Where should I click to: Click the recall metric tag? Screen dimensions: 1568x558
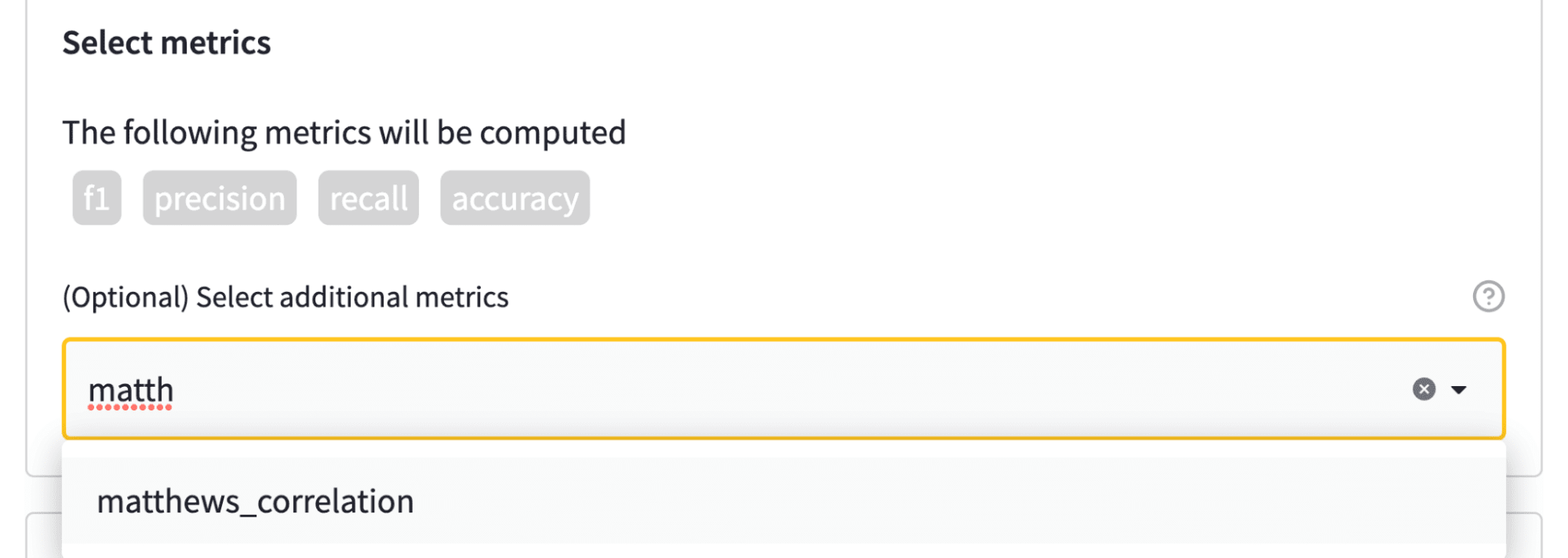coord(368,198)
